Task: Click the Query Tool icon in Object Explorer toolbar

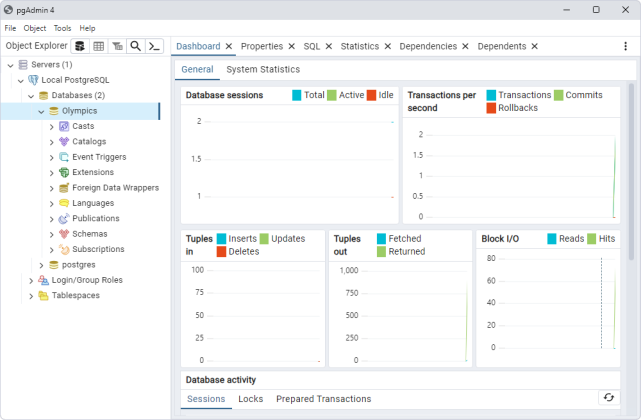Action: point(80,46)
